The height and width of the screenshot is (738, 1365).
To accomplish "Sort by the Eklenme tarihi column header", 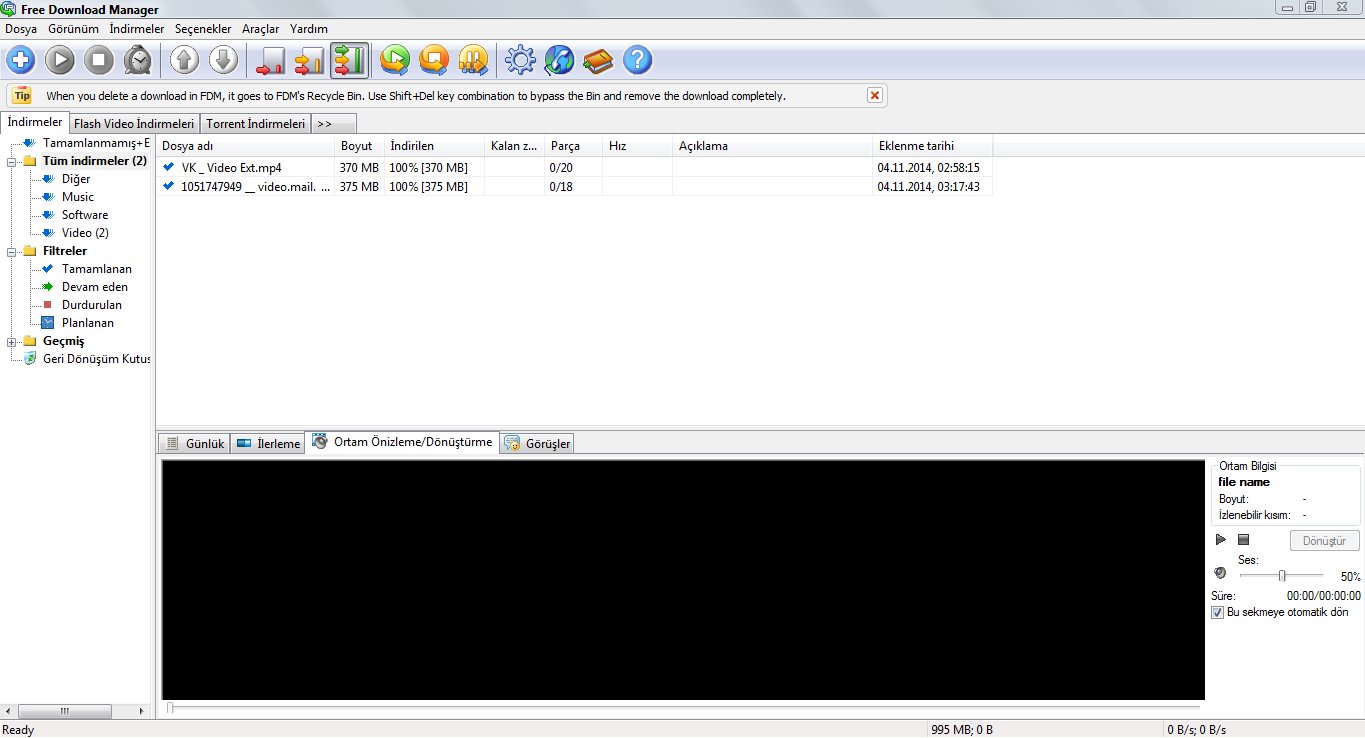I will point(932,146).
